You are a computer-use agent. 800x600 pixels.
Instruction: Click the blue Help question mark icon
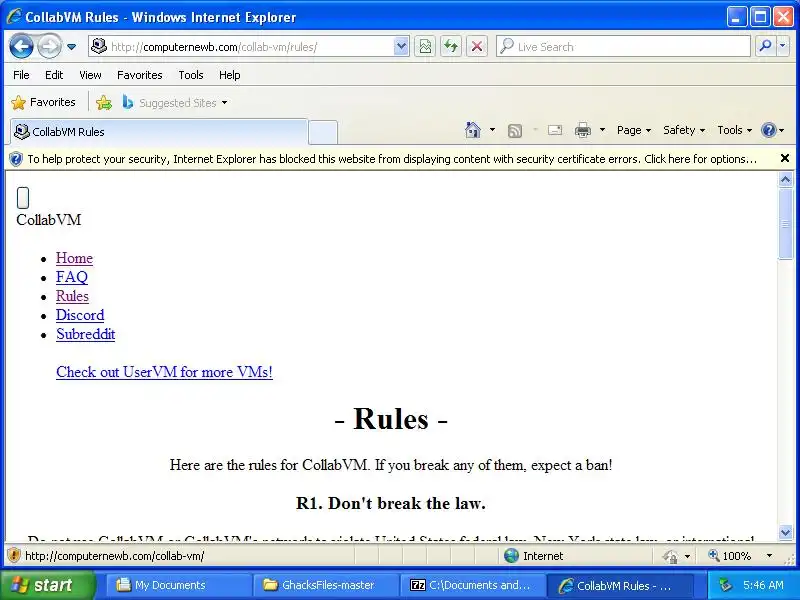pos(768,130)
